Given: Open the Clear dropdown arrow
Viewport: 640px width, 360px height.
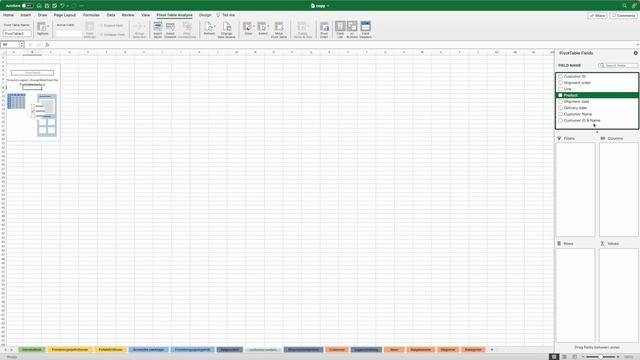Looking at the screenshot, I should point(254,26).
